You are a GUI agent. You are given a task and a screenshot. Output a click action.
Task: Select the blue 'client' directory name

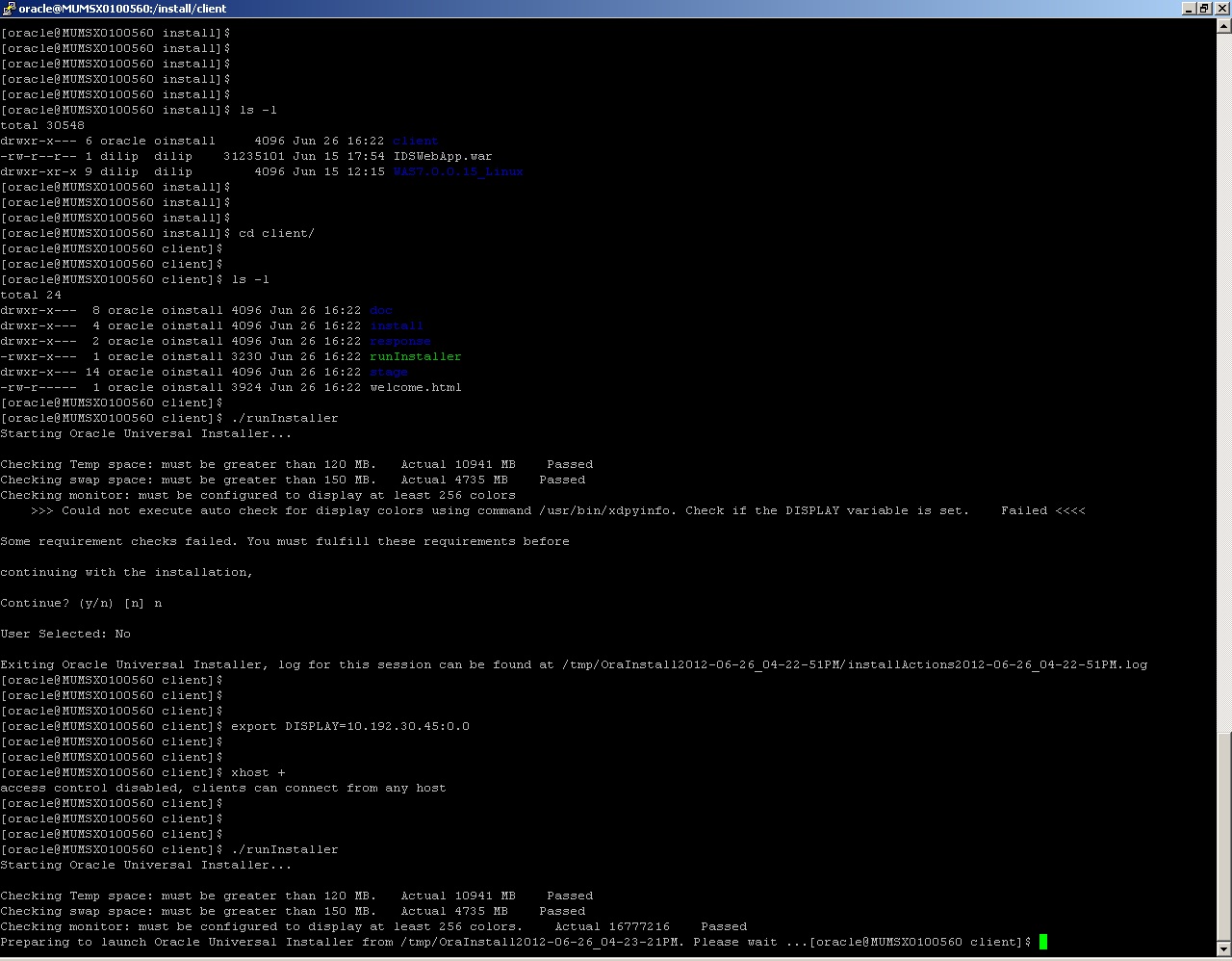416,141
